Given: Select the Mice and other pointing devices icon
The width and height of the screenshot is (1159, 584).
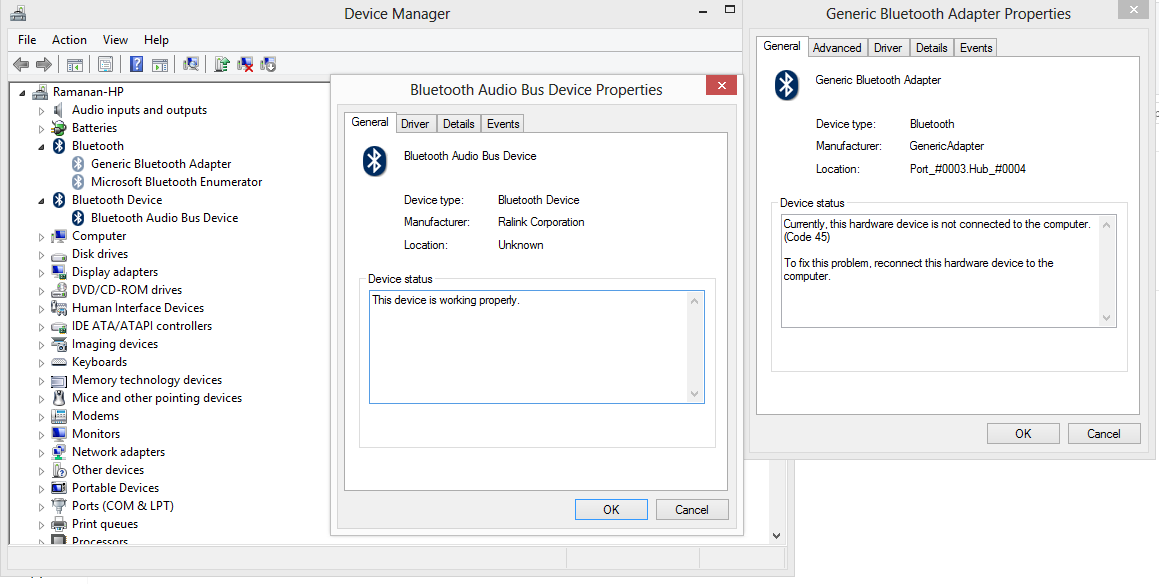Looking at the screenshot, I should [59, 398].
